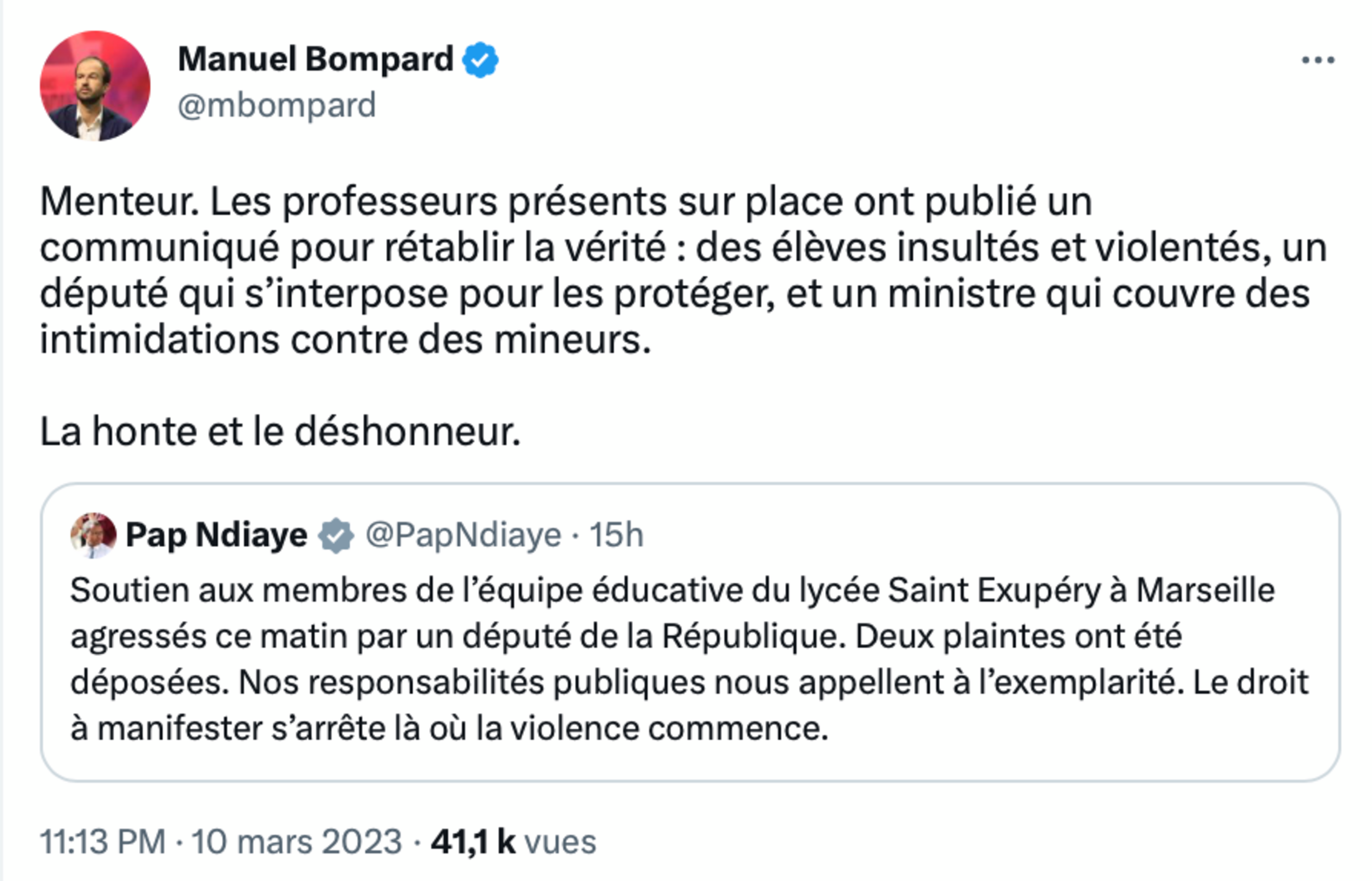The height and width of the screenshot is (881, 1372).
Task: Click the line "La honte et le déshonneur."
Action: [x=280, y=431]
